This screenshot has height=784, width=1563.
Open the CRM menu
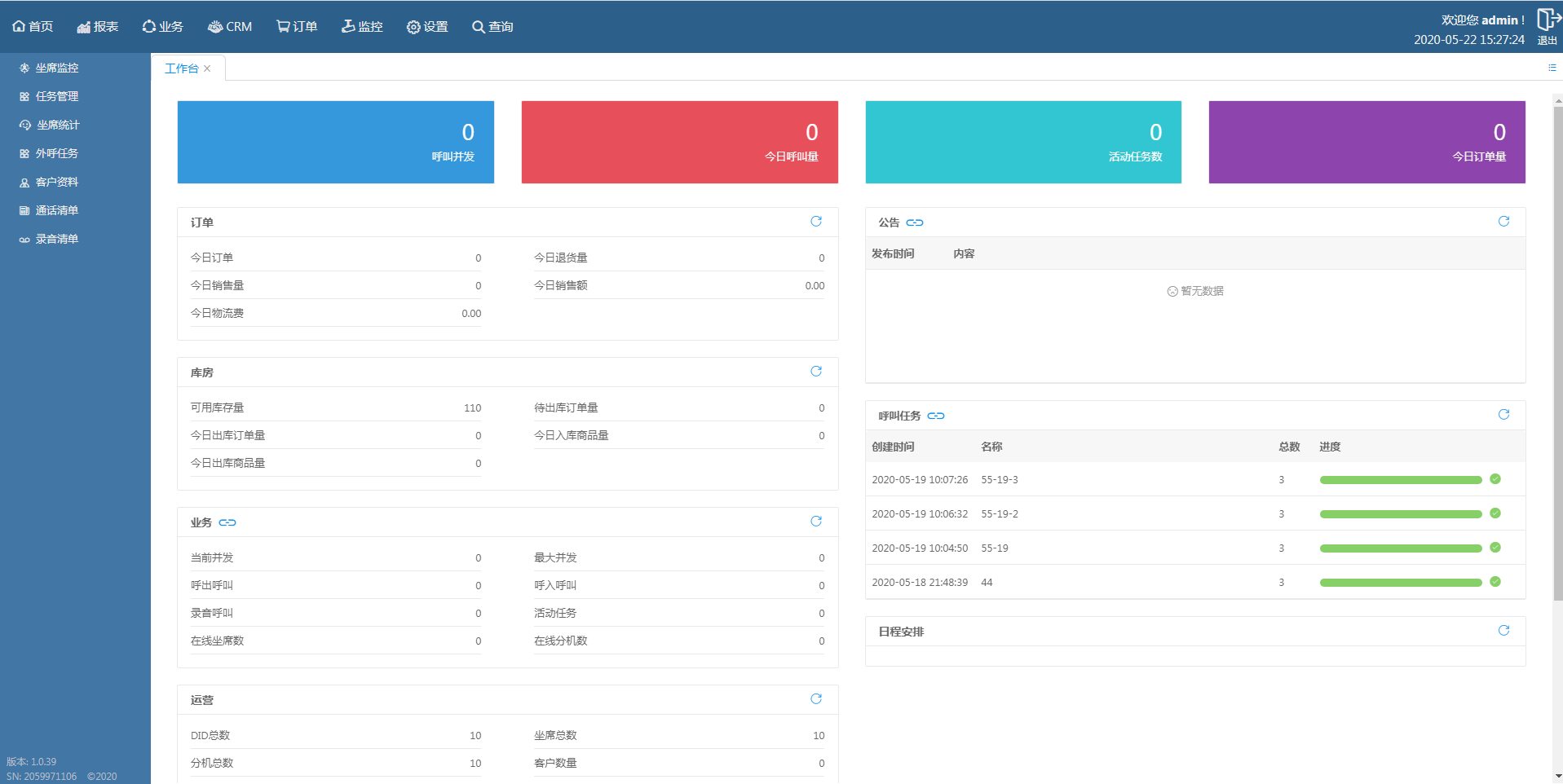coord(230,27)
